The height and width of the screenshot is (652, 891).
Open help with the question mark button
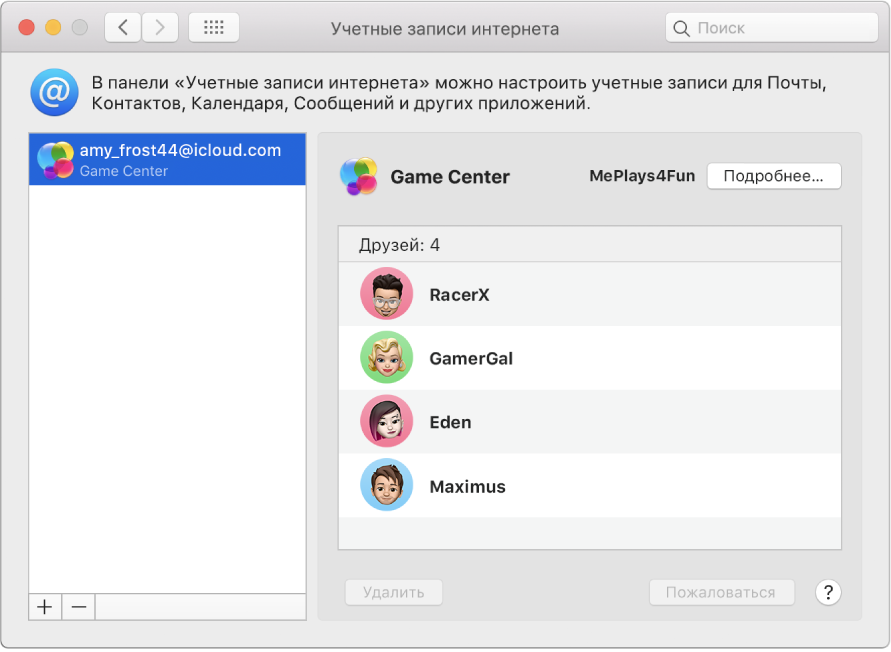(x=828, y=592)
